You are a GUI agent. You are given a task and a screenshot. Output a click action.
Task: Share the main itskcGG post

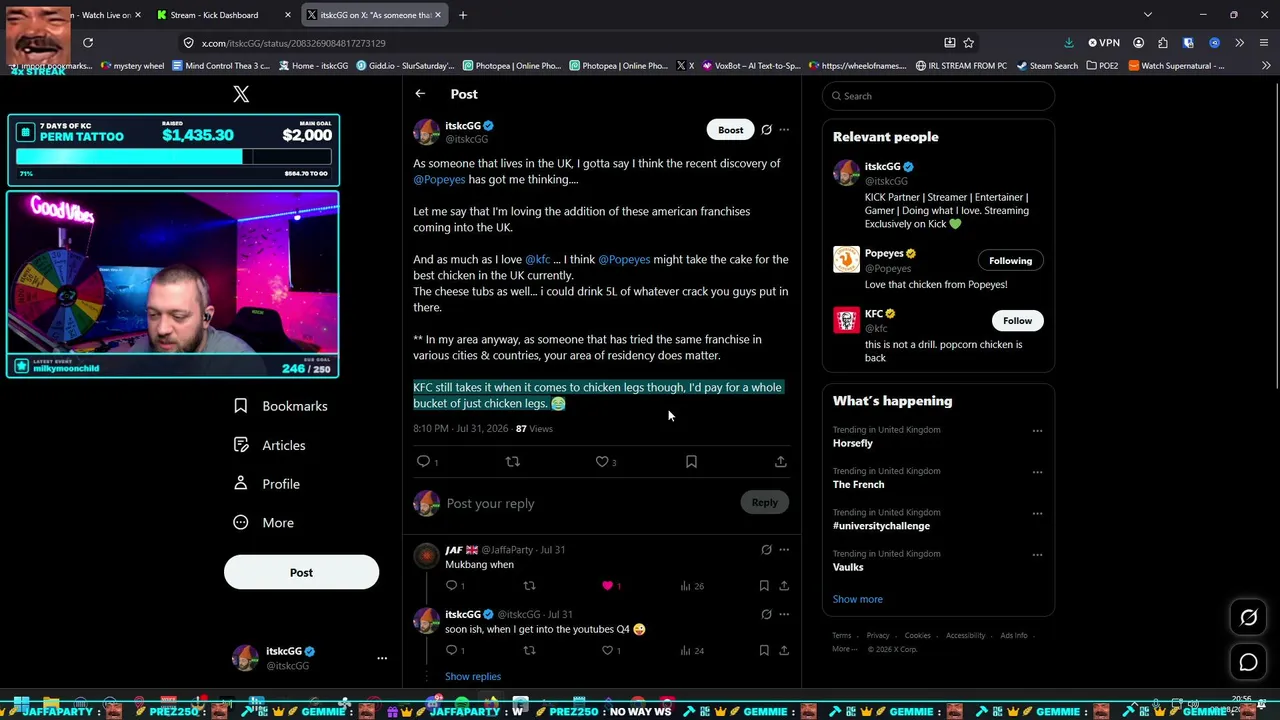click(x=780, y=461)
